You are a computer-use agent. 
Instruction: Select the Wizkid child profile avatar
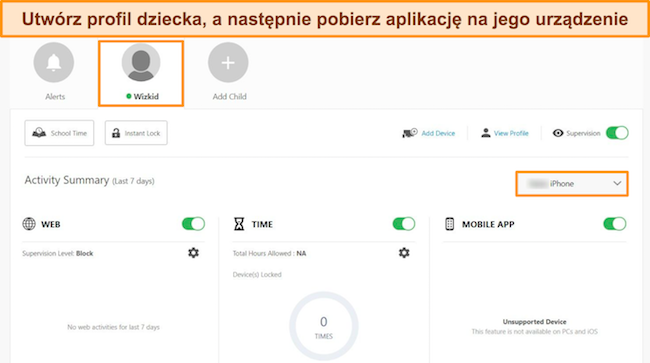coord(141,63)
